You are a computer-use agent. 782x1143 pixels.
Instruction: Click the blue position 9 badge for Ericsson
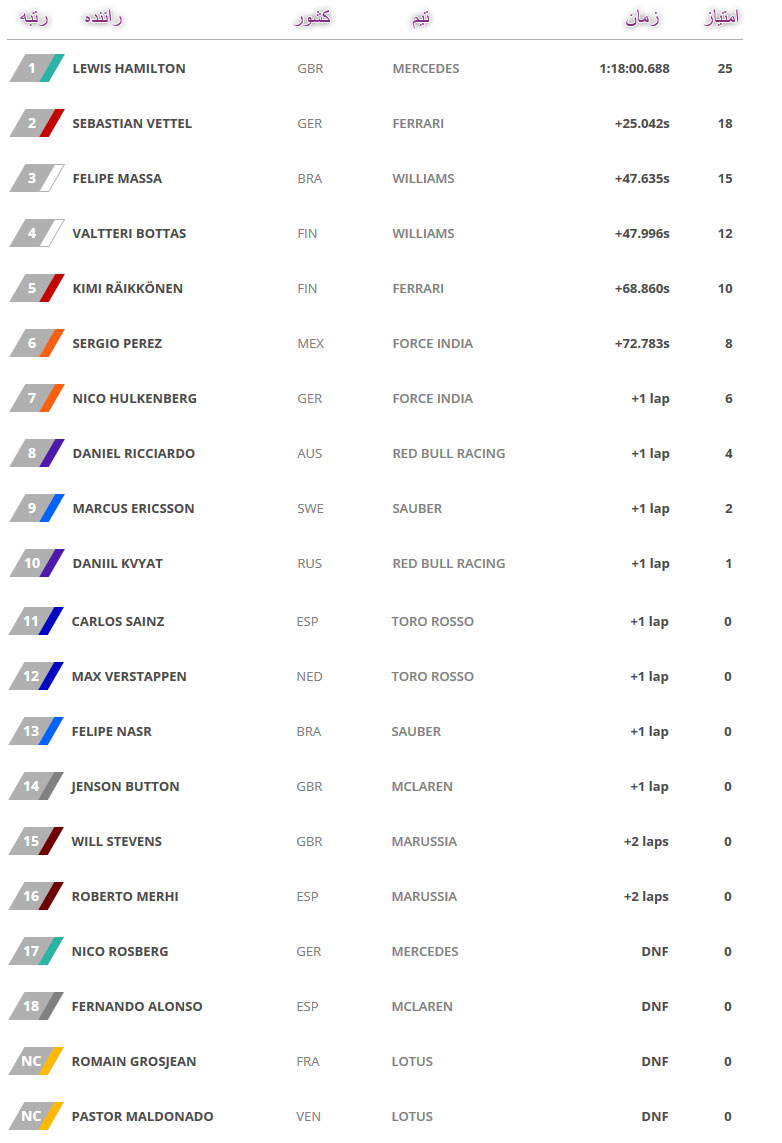[36, 508]
